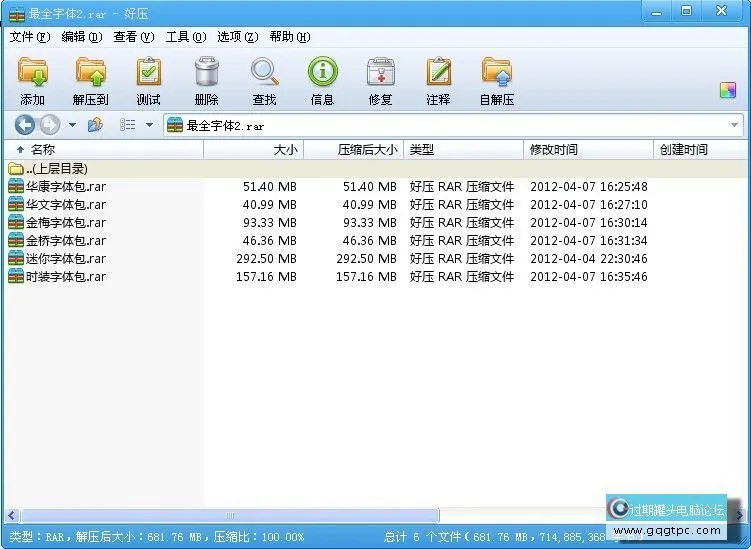Screen dimensions: 751x549
Task: Go back with the left arrow button
Action: (x=24, y=125)
